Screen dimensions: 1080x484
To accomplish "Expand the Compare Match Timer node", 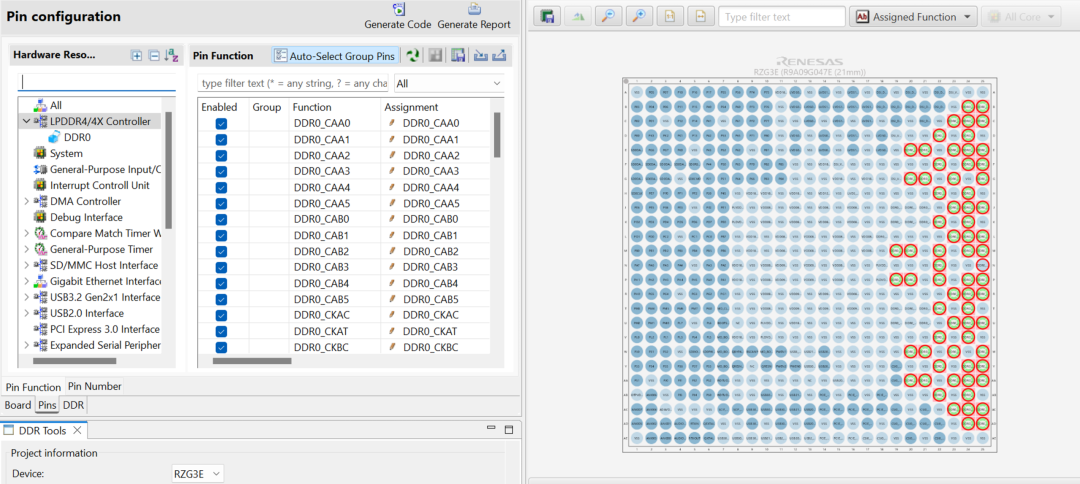I will (26, 233).
